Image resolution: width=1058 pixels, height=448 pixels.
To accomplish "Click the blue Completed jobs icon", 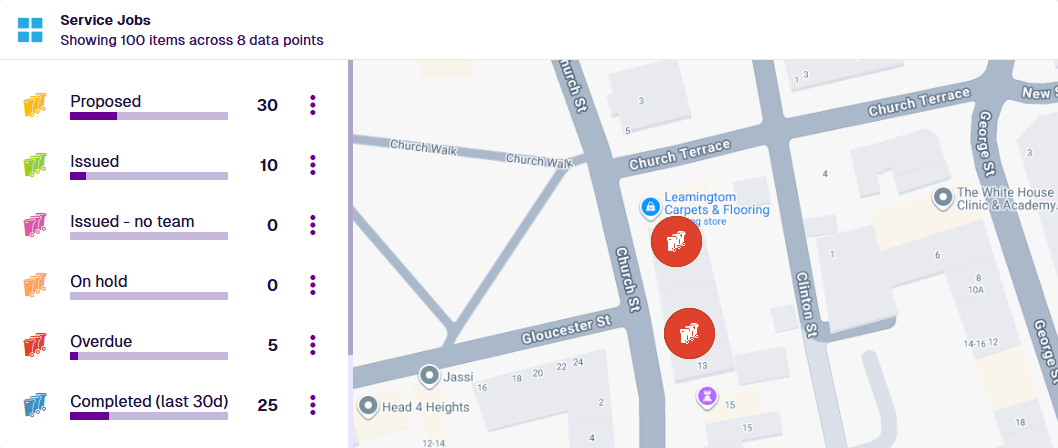I will [35, 405].
